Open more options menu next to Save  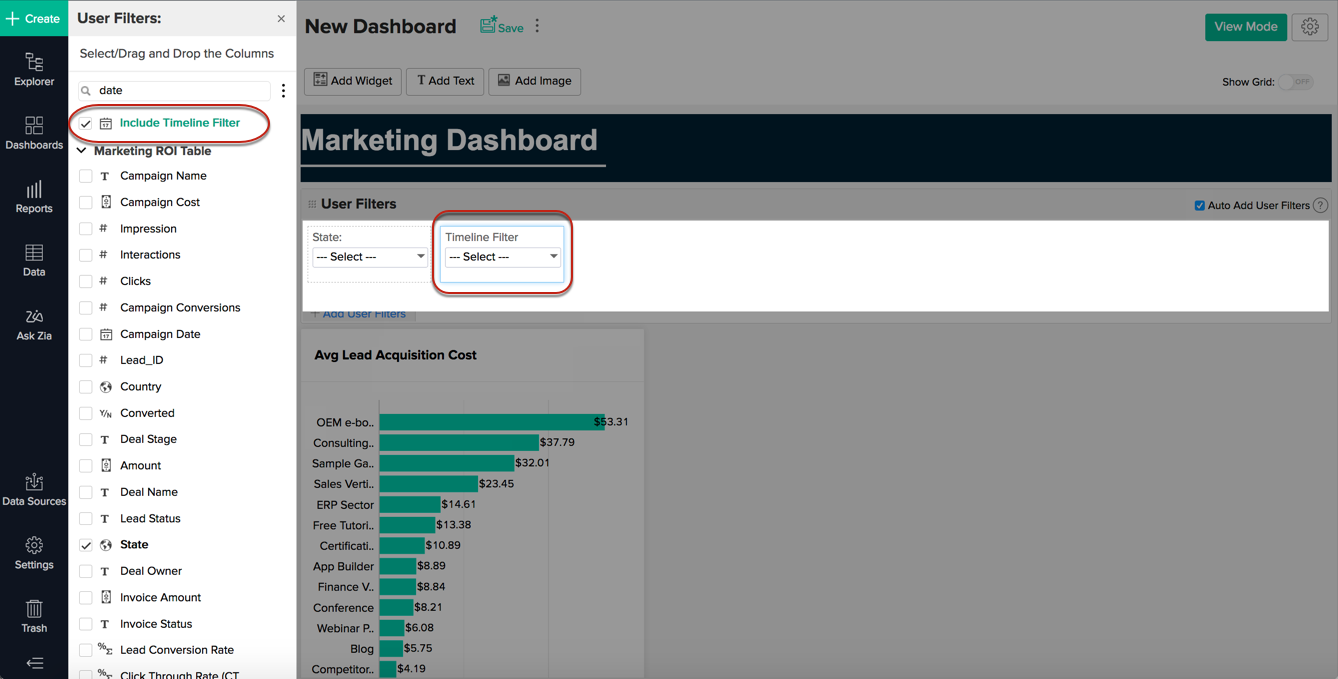pyautogui.click(x=537, y=26)
